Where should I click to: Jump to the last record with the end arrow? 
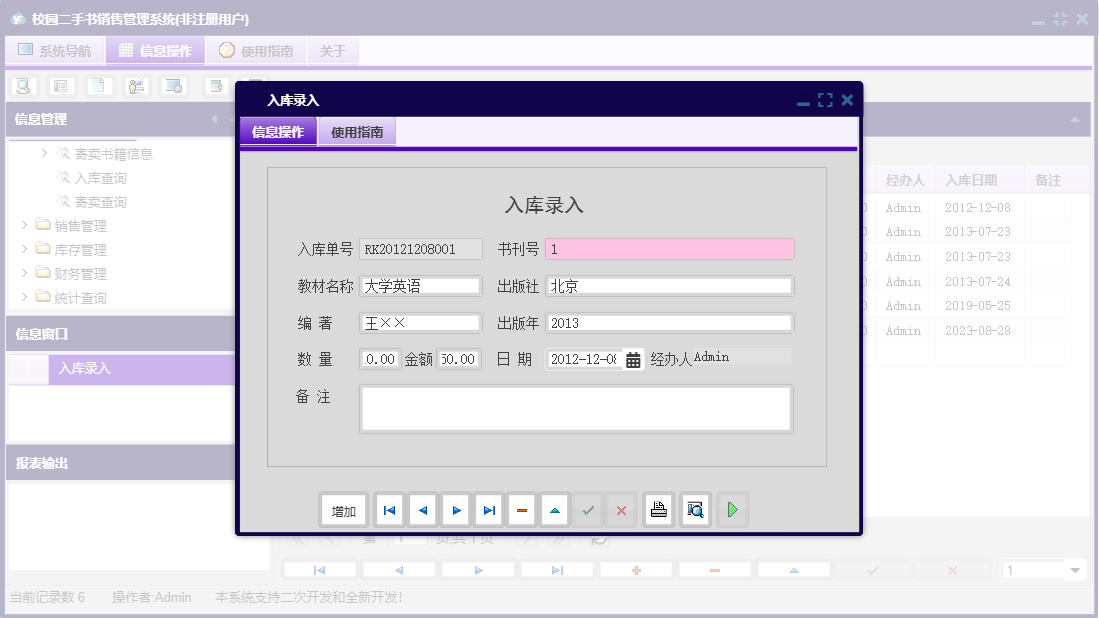(x=488, y=509)
